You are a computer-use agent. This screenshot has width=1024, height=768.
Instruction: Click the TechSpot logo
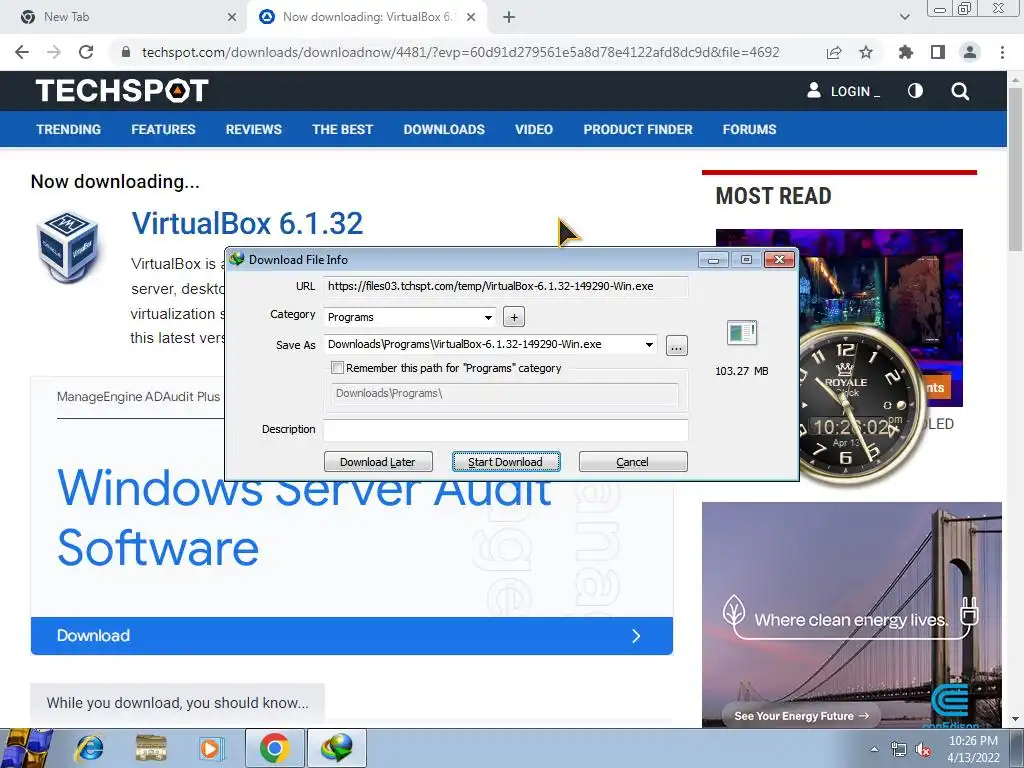click(x=122, y=90)
